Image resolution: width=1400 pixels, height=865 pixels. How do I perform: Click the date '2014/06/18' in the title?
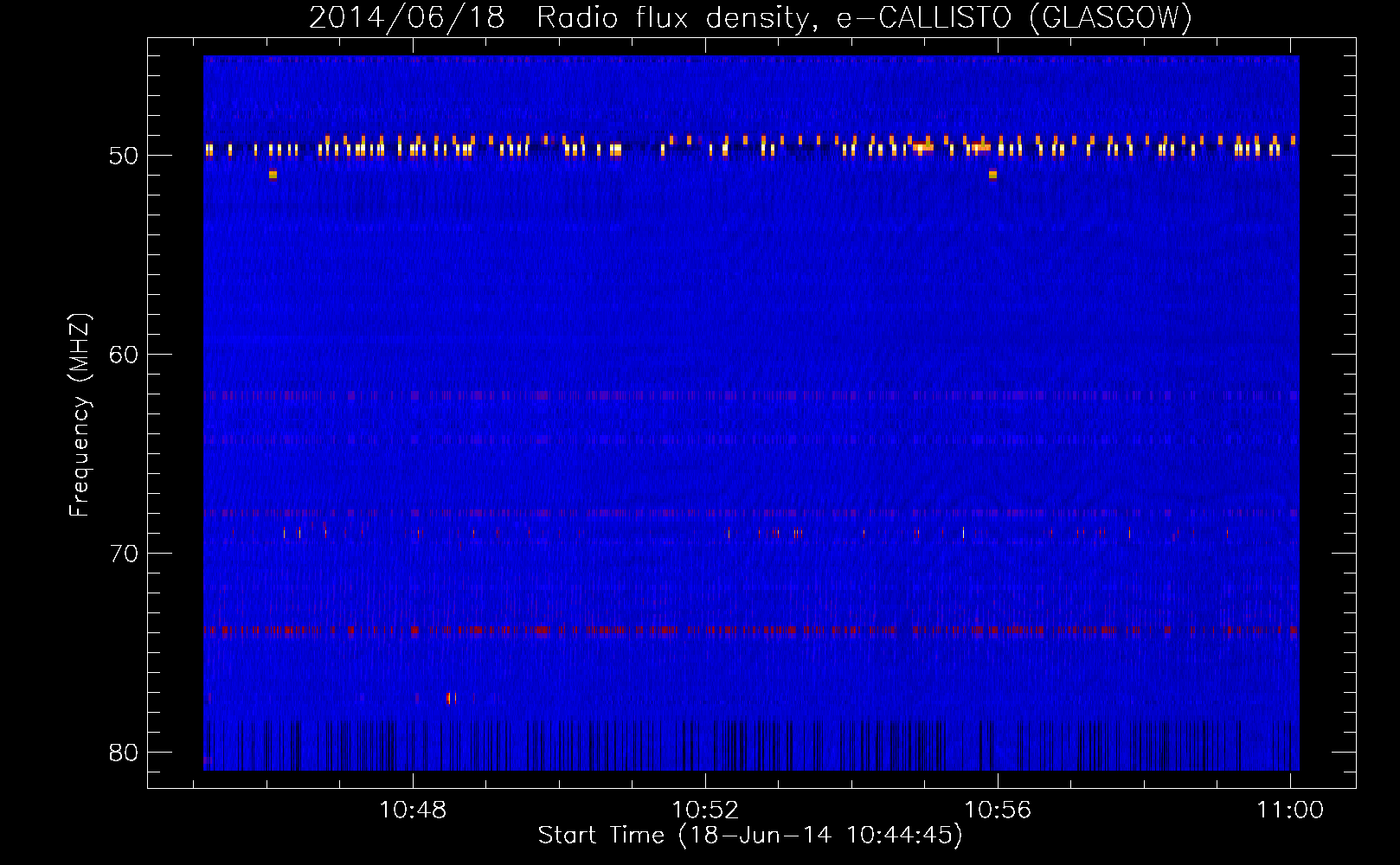(x=406, y=18)
